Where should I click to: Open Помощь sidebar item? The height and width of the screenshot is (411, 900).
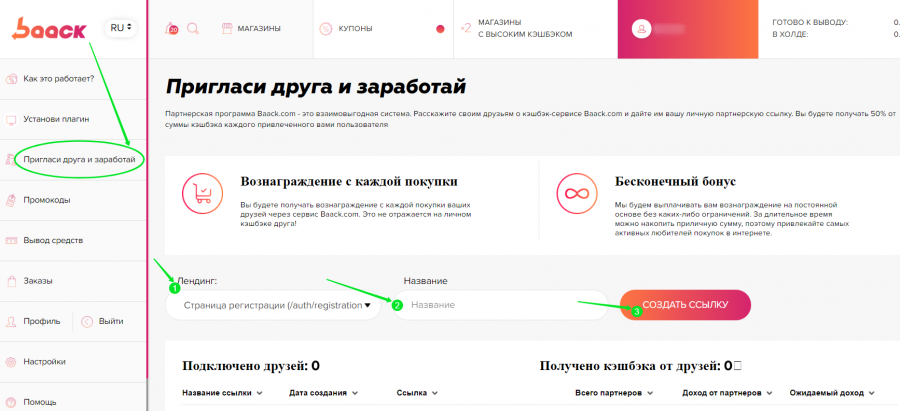40,402
